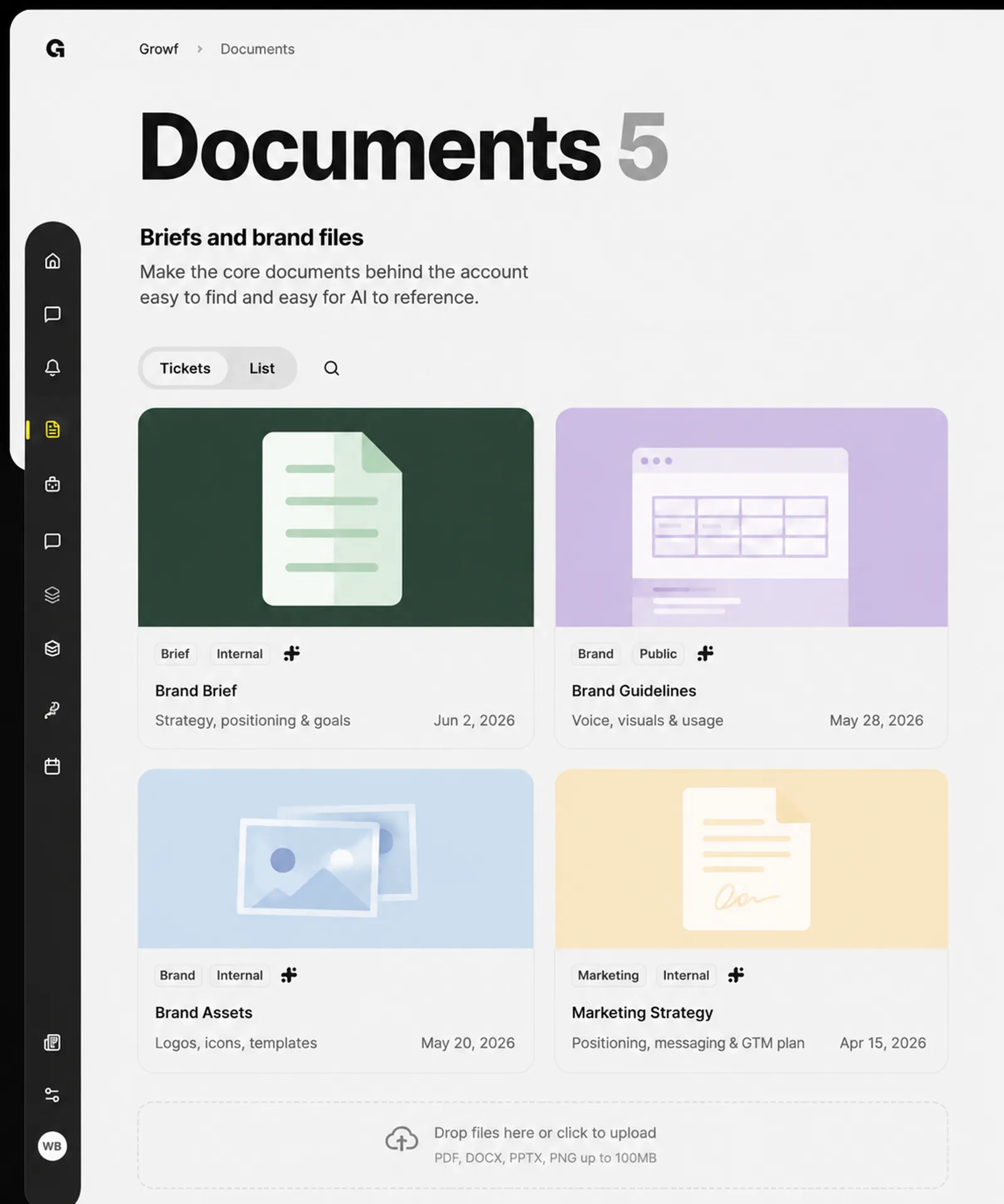This screenshot has width=1004, height=1204.
Task: Click the Documents breadcrumb item
Action: (257, 49)
